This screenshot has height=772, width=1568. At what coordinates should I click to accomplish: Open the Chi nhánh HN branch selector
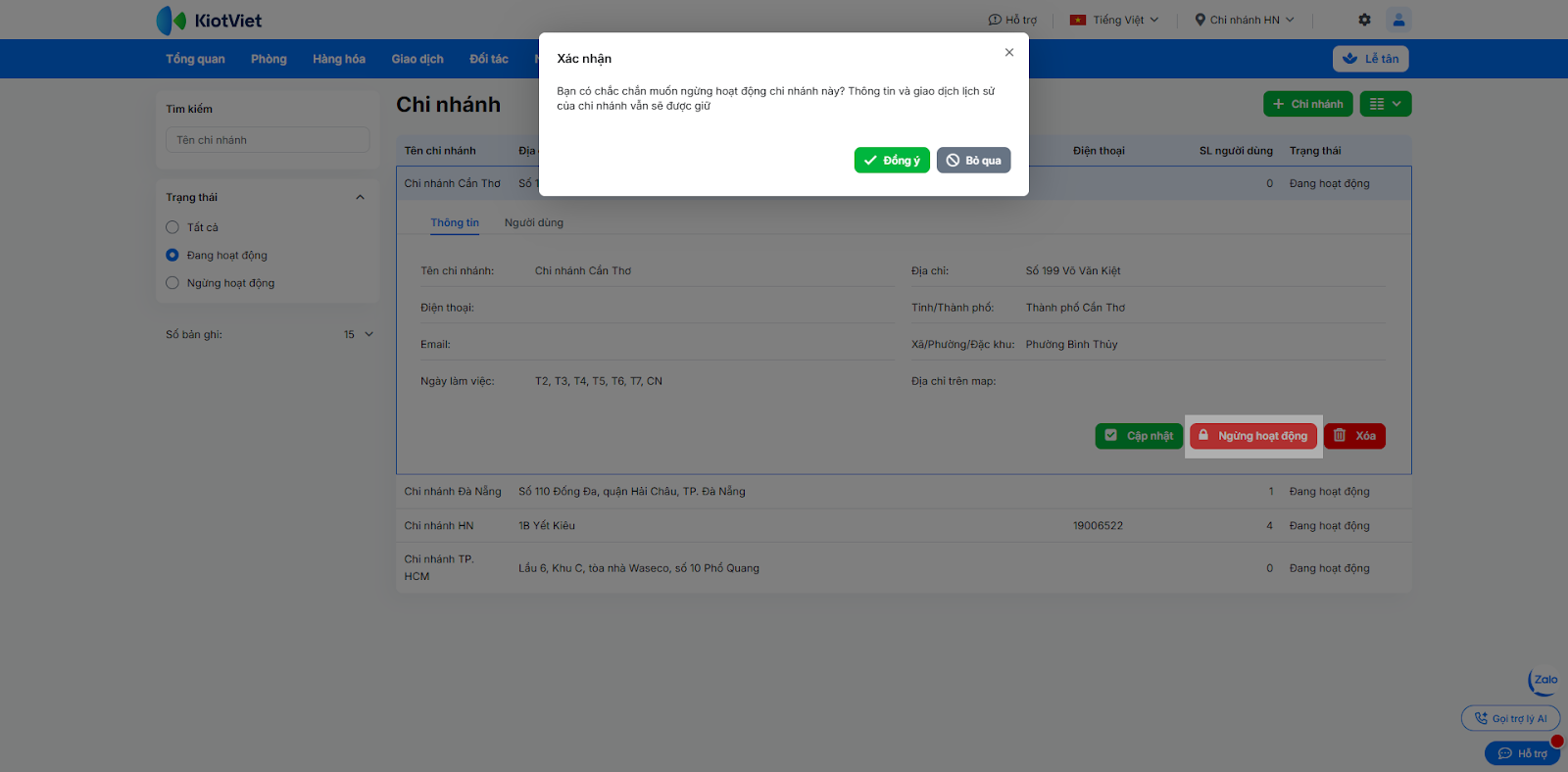1245,20
